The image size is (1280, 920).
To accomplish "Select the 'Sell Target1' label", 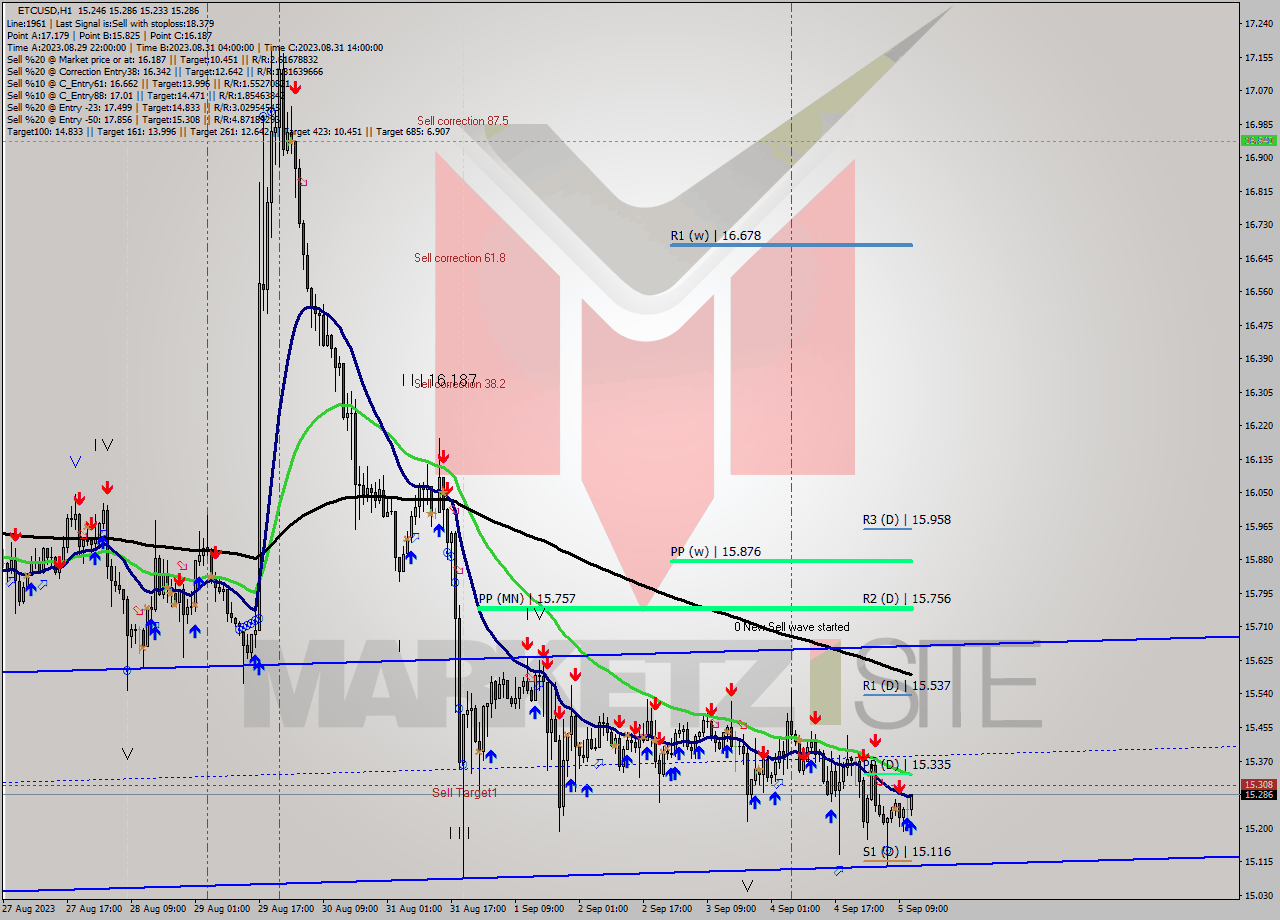I will tap(464, 793).
